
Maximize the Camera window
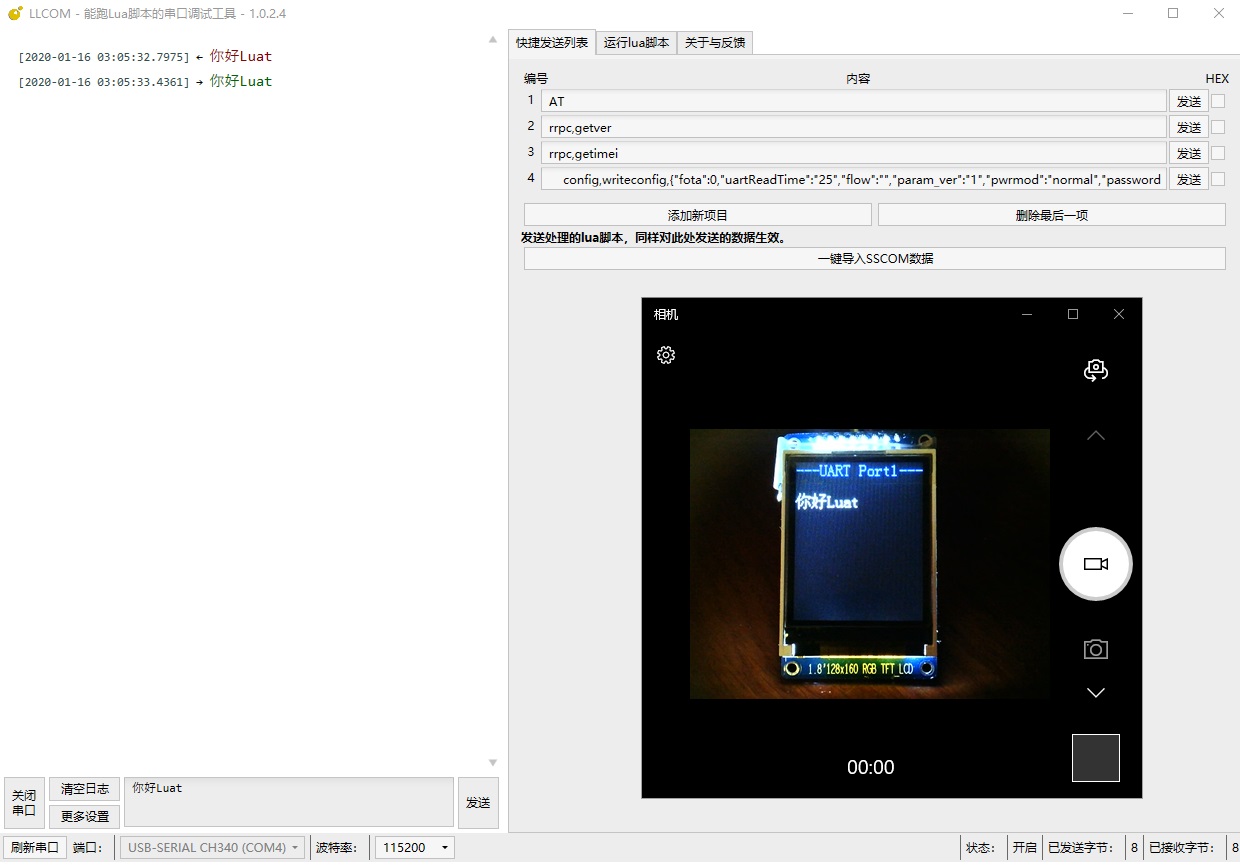click(x=1073, y=314)
